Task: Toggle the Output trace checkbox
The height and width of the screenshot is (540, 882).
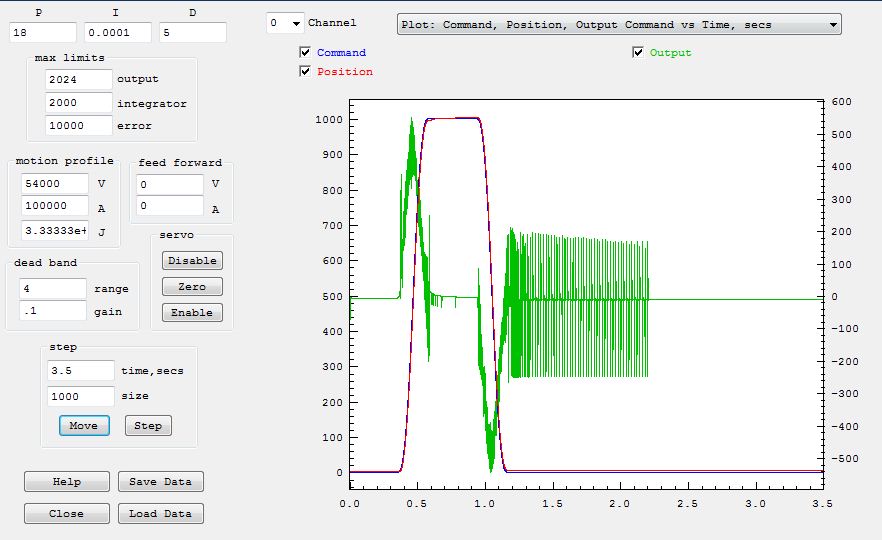Action: [638, 52]
